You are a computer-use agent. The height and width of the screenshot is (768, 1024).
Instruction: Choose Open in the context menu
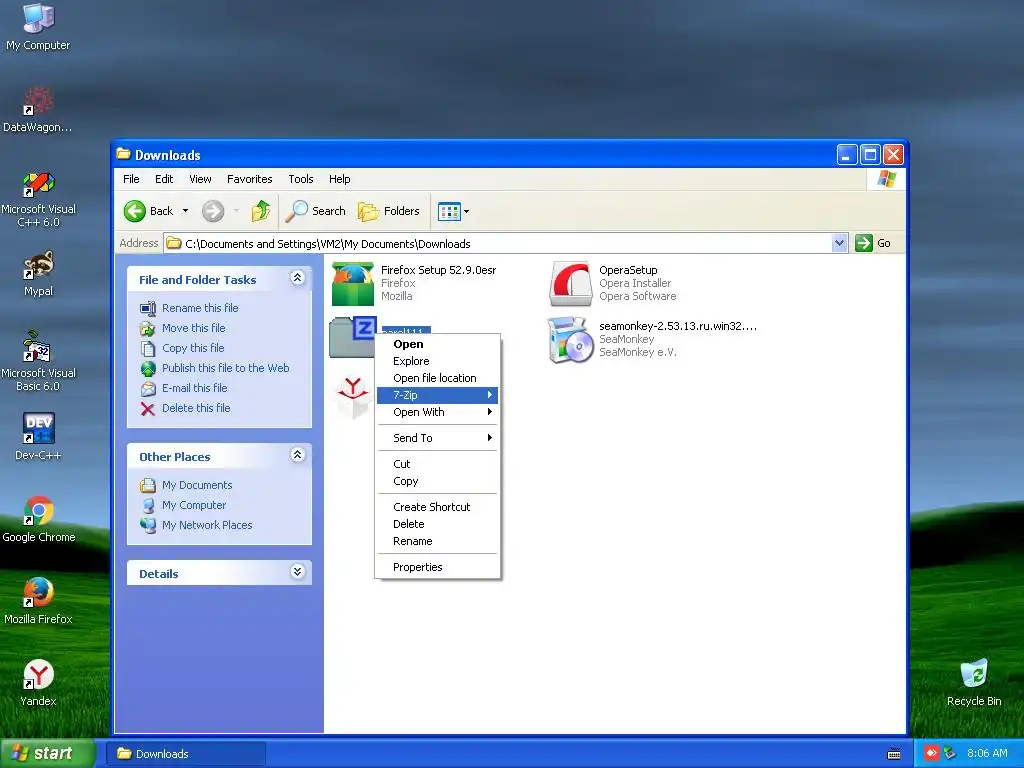tap(437, 344)
